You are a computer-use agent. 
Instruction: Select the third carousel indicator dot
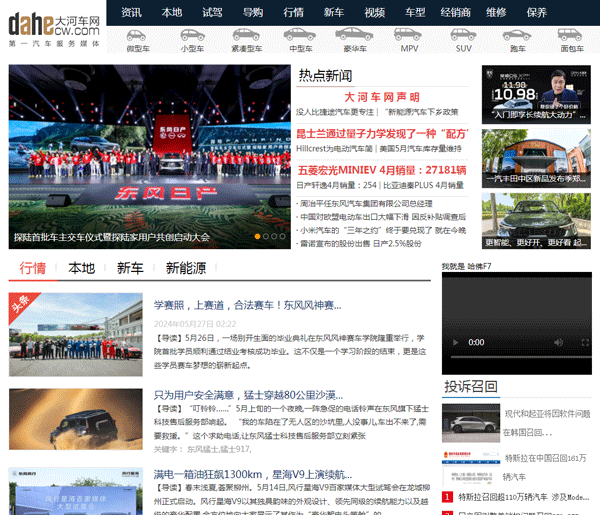coord(274,236)
